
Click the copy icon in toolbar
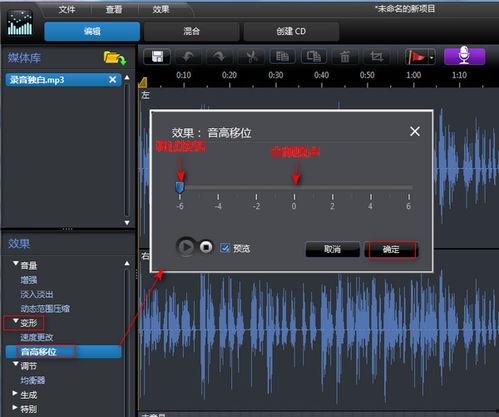tap(282, 57)
